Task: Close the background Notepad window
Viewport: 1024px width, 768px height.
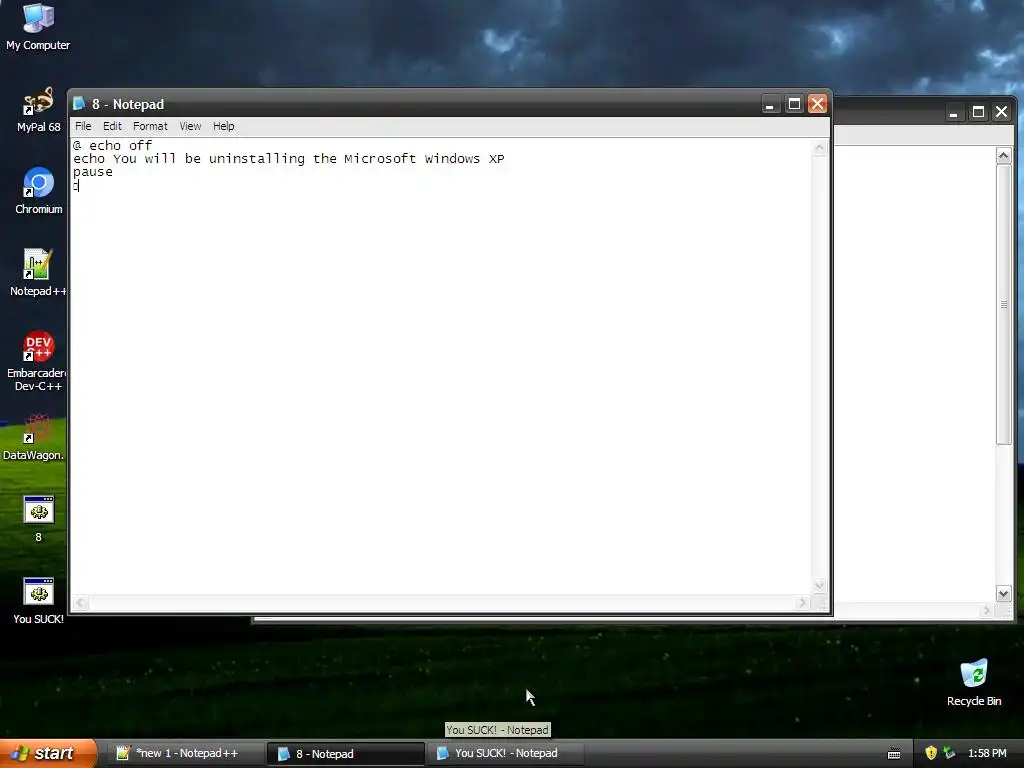Action: 1001,112
